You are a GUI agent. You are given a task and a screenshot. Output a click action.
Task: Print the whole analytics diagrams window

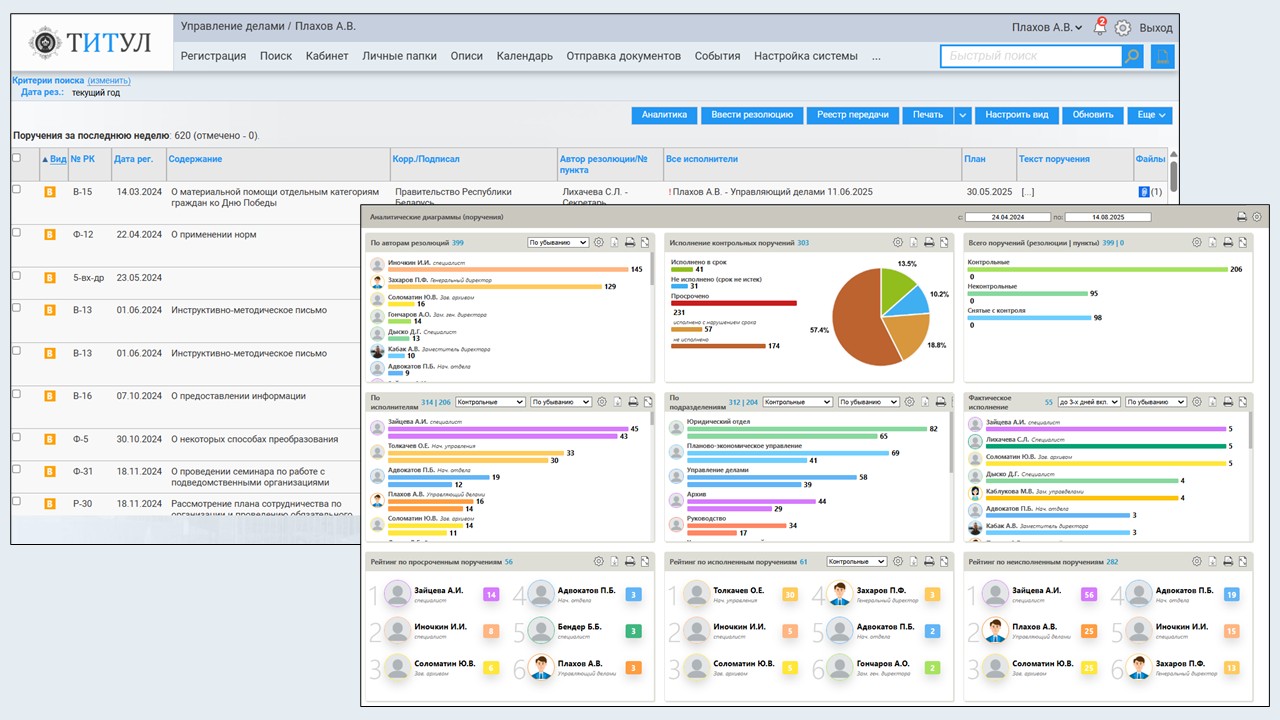click(1241, 217)
